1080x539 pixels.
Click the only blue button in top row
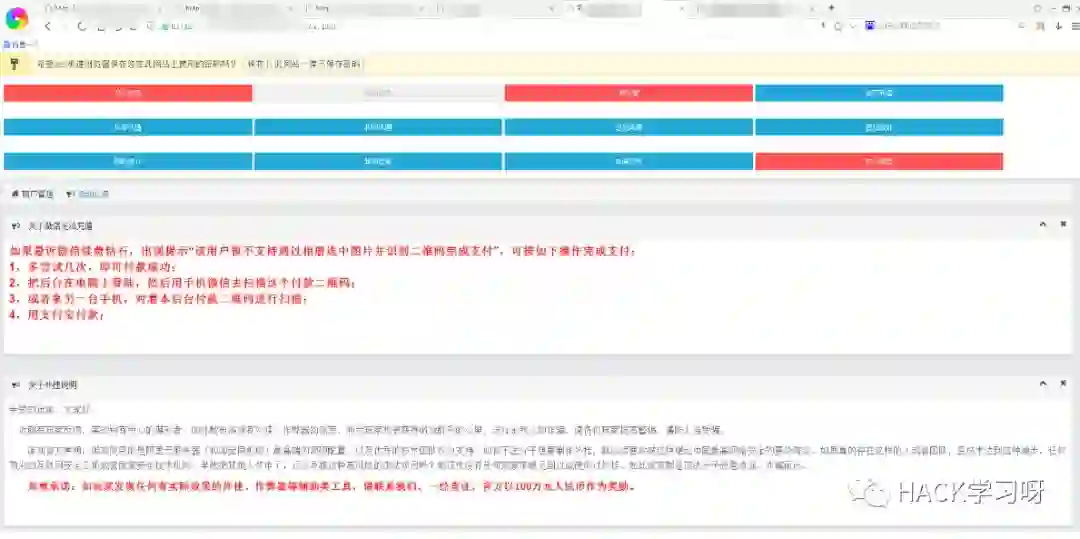click(879, 93)
